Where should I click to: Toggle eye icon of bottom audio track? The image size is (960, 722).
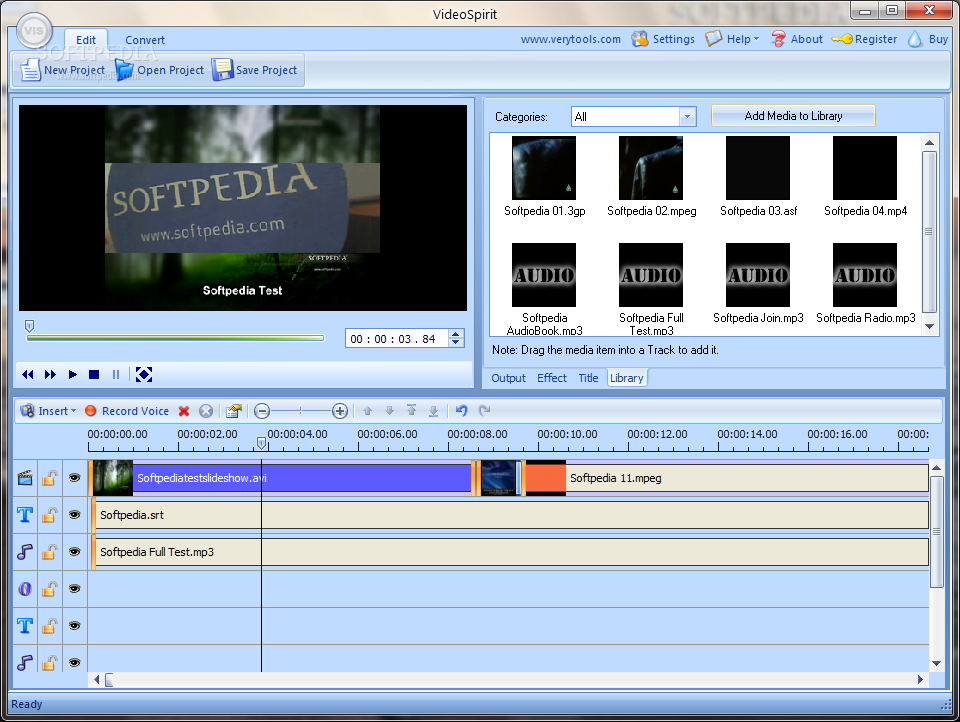[75, 662]
